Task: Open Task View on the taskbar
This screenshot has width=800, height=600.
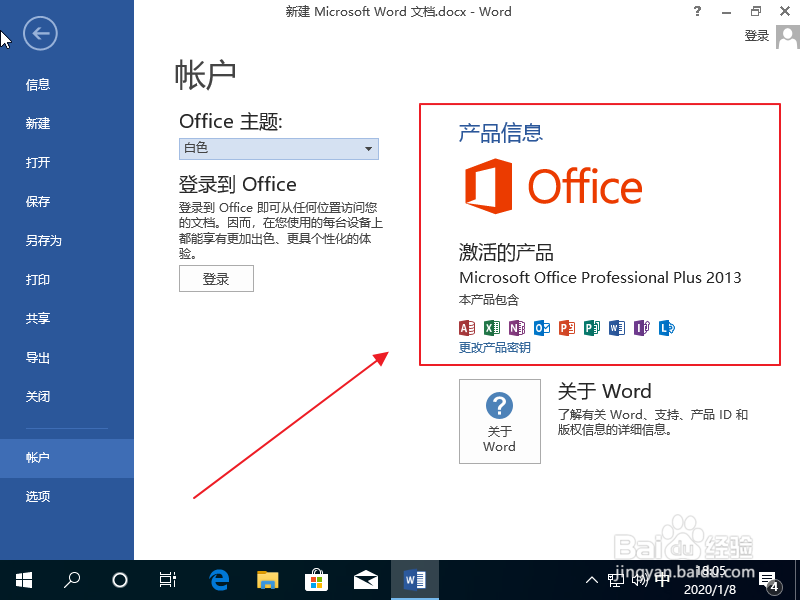Action: tap(168, 580)
